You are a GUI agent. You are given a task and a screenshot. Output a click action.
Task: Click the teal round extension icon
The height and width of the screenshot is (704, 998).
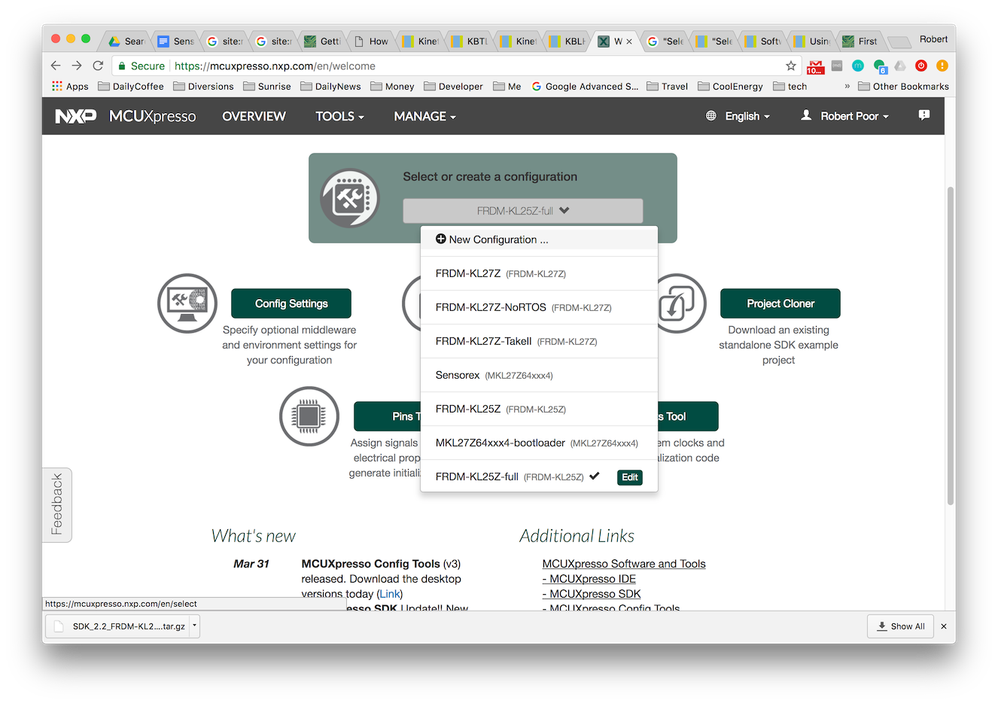coord(857,66)
